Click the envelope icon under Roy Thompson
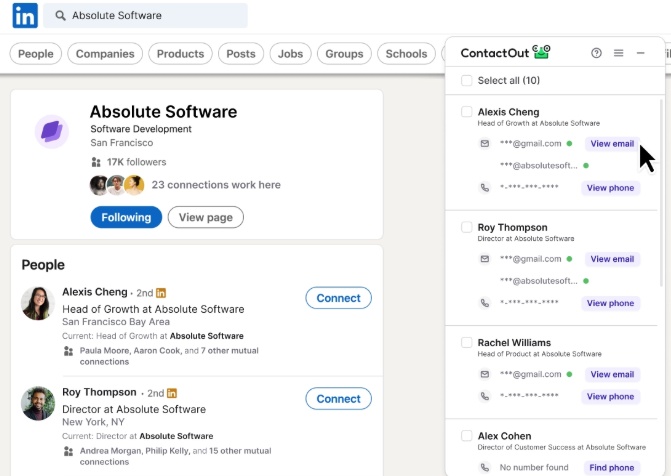 point(484,259)
